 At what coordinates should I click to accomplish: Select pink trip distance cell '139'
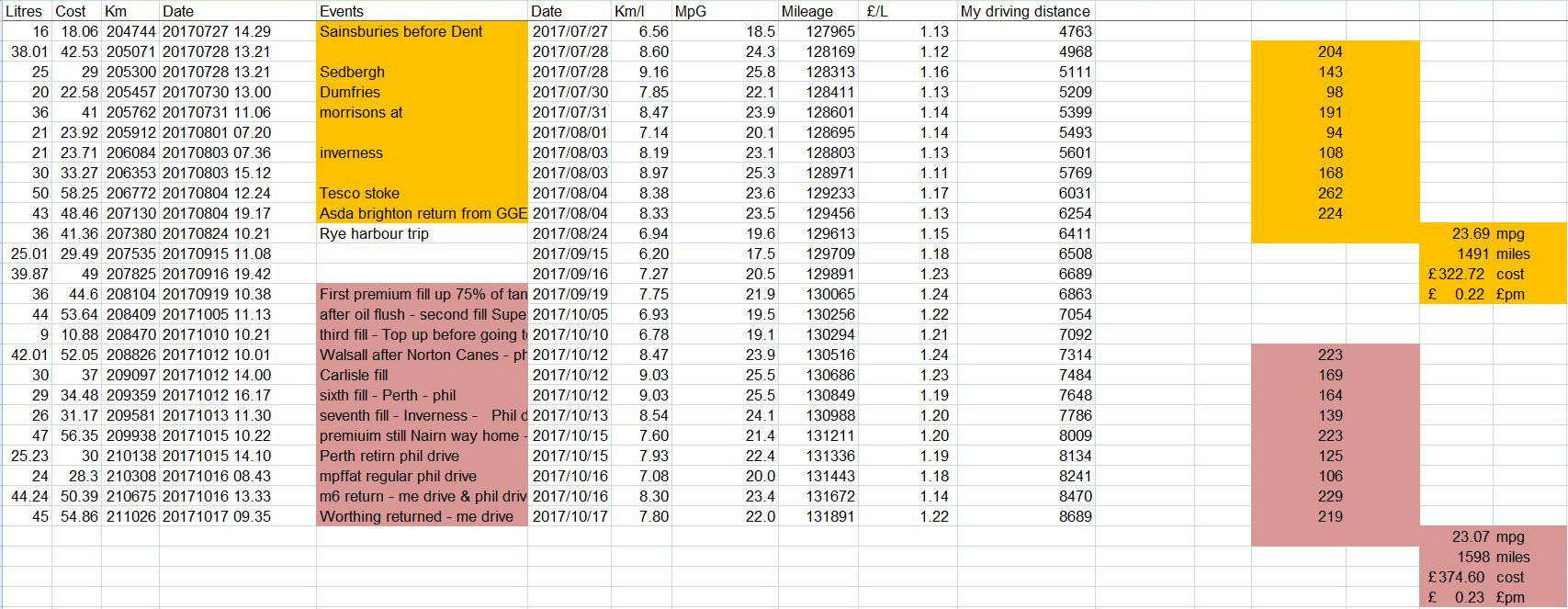pos(1299,415)
